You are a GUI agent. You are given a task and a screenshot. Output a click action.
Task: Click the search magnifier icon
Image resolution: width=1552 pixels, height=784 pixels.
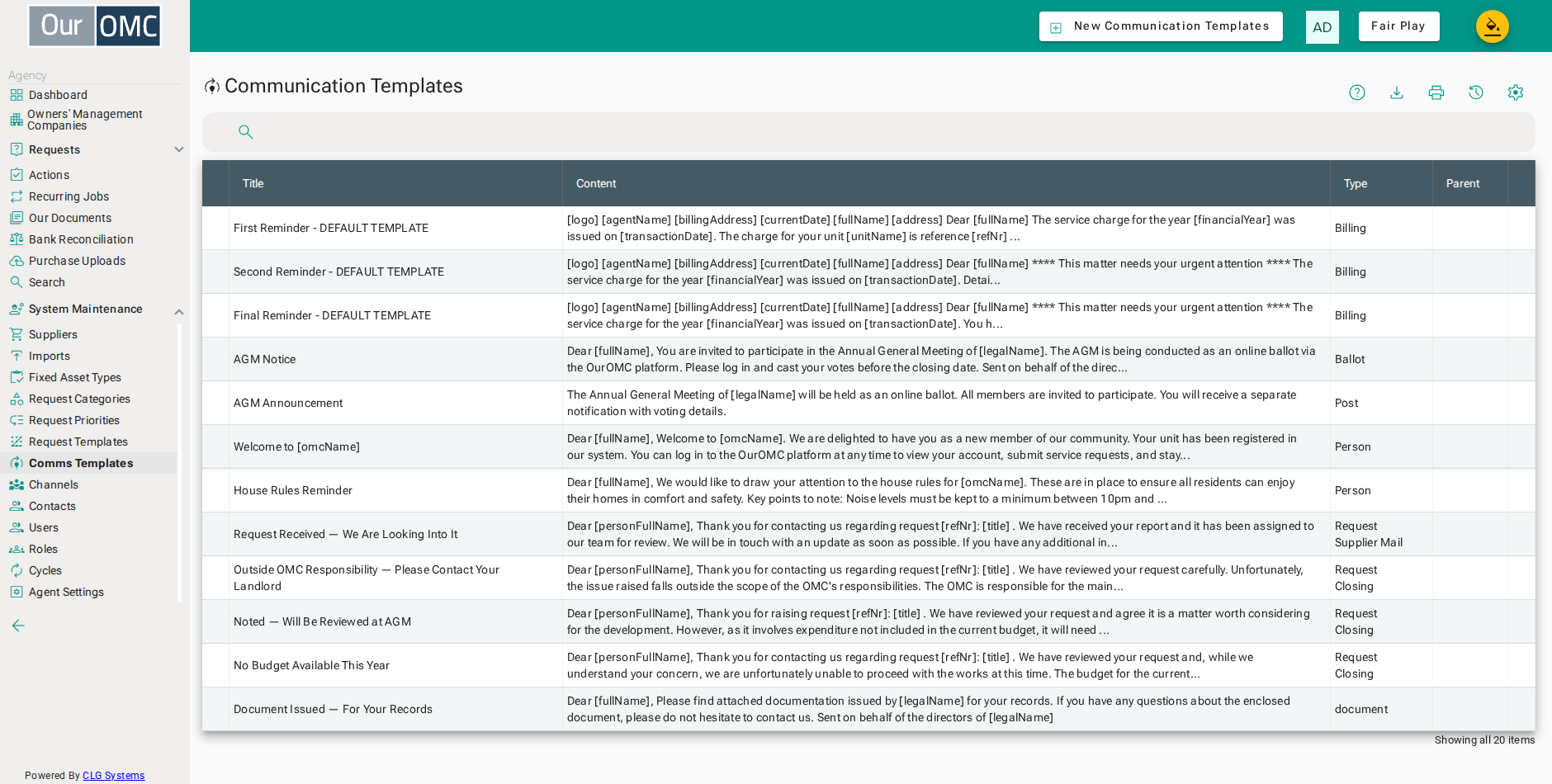[x=245, y=132]
